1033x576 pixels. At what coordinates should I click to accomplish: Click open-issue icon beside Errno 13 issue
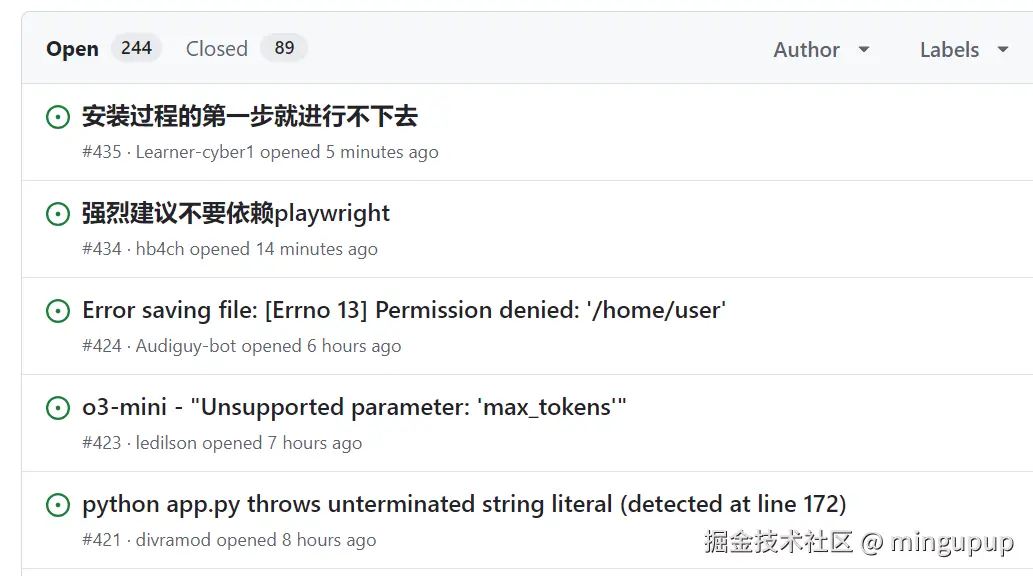58,311
